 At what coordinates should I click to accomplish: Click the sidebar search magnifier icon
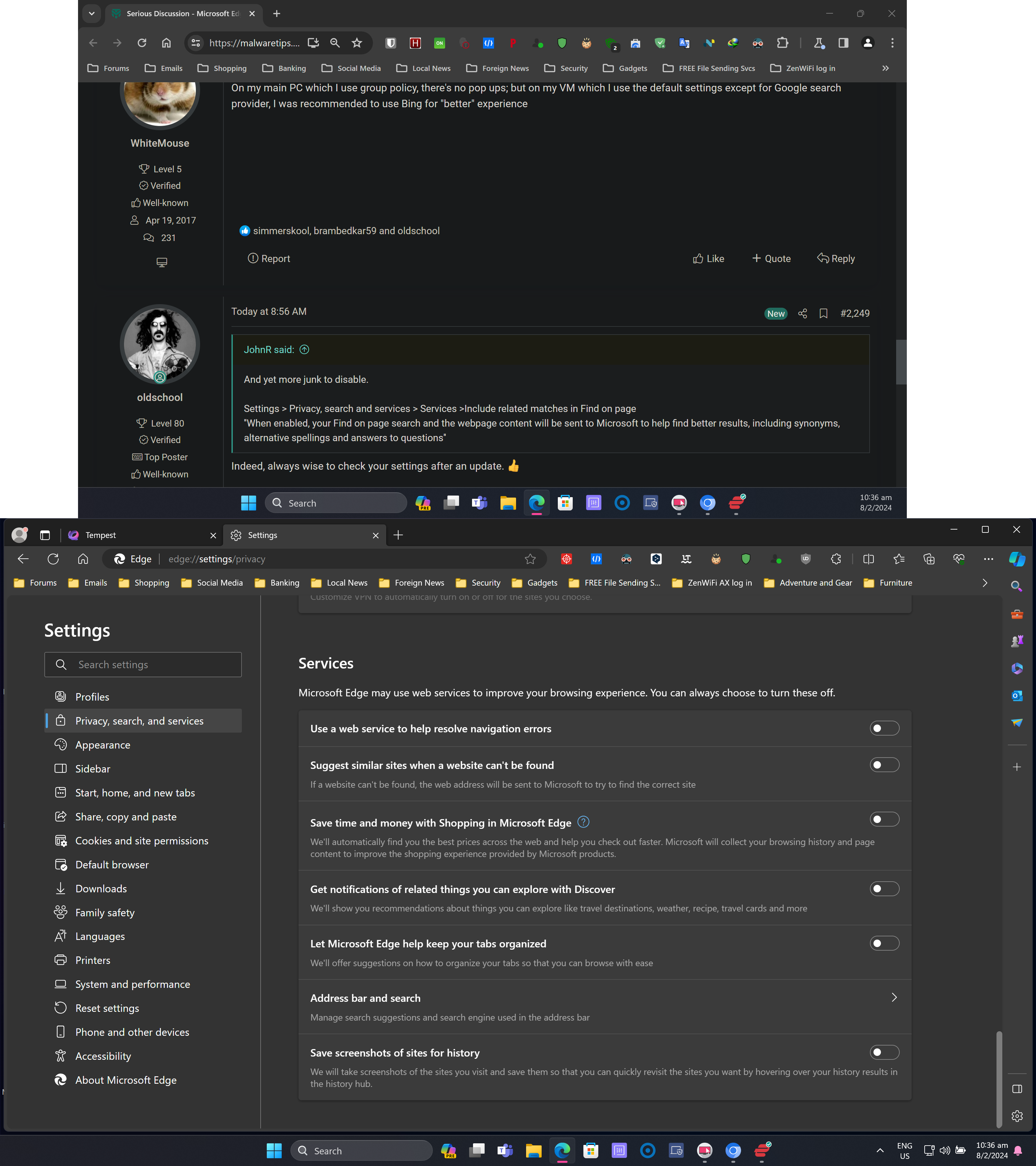point(1017,586)
